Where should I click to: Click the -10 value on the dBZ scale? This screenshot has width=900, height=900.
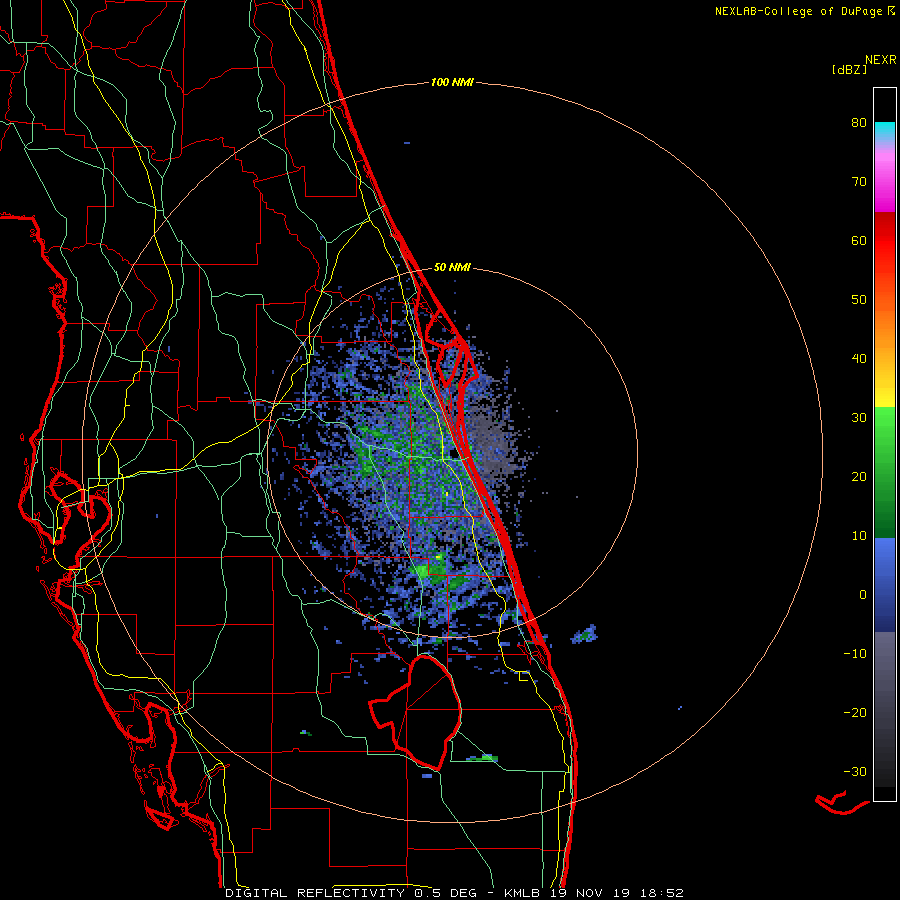tap(855, 654)
